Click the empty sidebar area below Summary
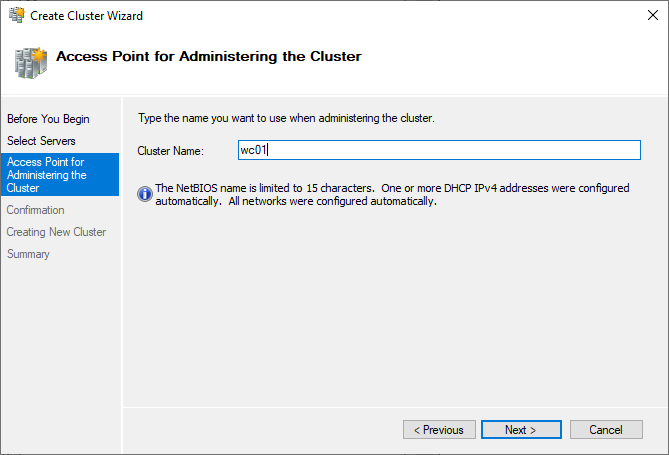 60,340
